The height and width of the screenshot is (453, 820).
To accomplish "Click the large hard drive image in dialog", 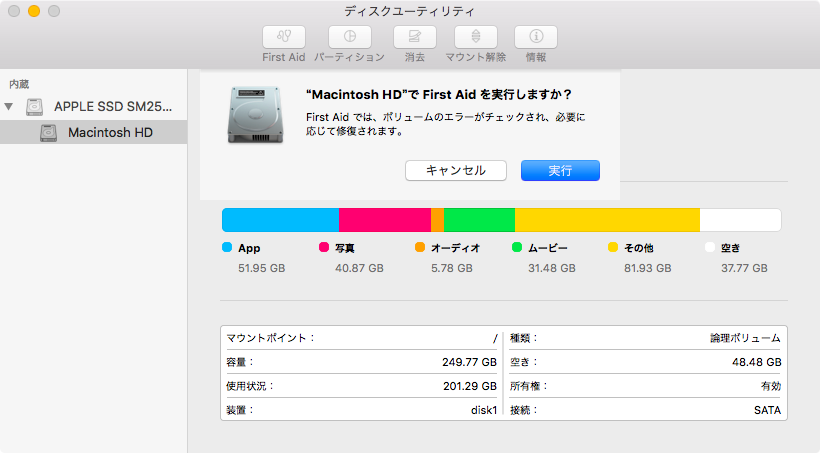I will (255, 115).
